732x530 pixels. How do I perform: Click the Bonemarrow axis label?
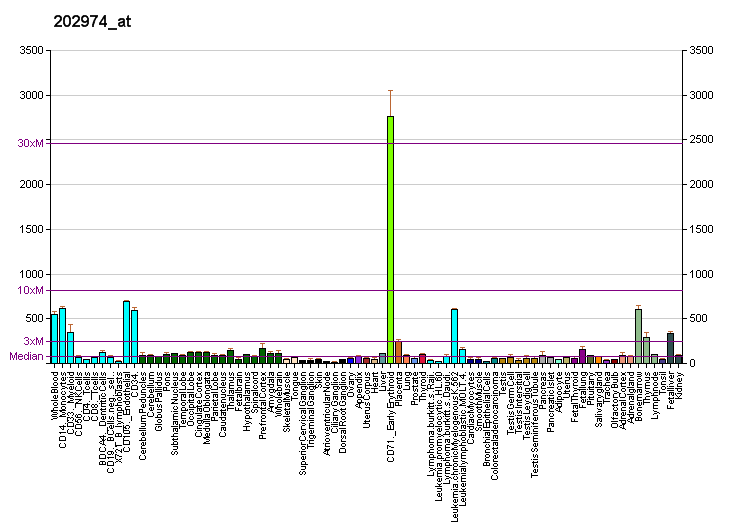[x=638, y=396]
